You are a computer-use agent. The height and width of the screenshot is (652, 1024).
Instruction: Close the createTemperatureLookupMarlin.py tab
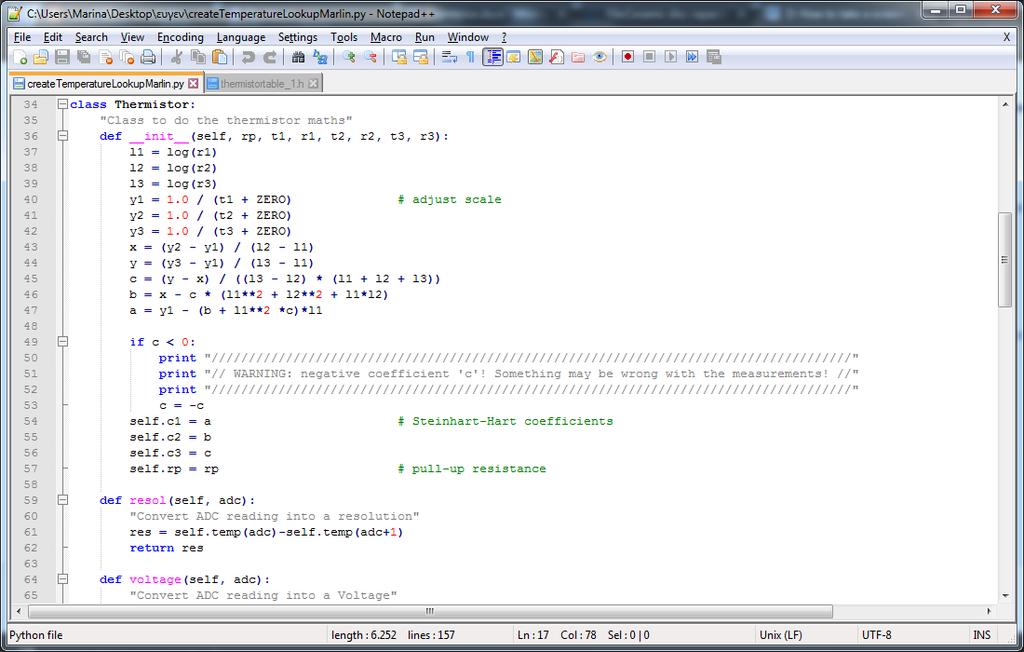pyautogui.click(x=193, y=84)
